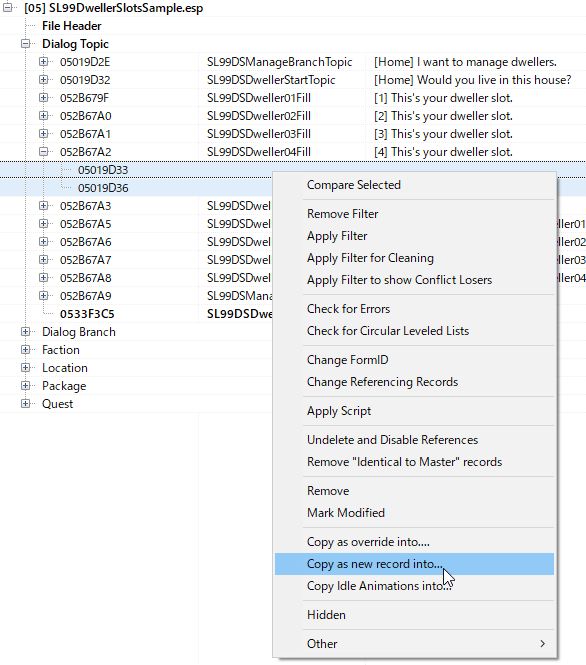This screenshot has height=665, width=586.
Task: Expand record 052B67A8
Action: click(43, 277)
